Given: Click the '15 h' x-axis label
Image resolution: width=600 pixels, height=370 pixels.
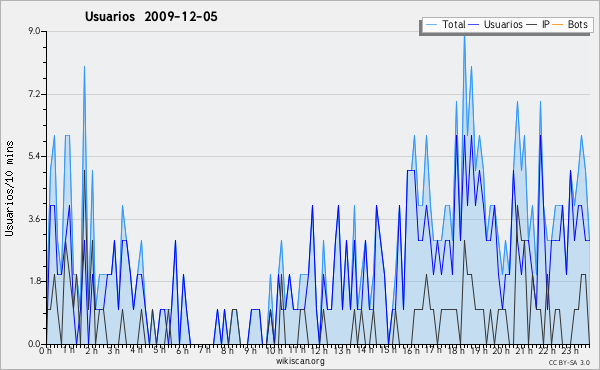Looking at the screenshot, I should click(x=388, y=350).
